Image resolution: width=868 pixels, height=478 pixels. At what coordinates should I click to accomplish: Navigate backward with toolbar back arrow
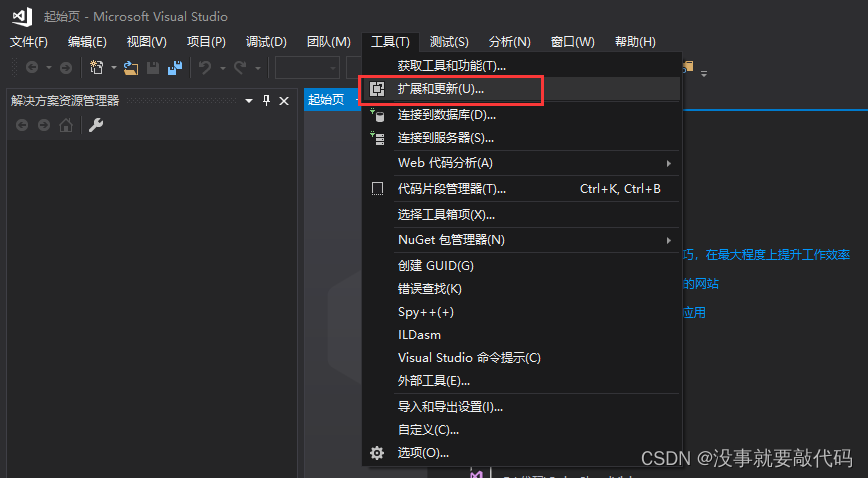coord(32,68)
